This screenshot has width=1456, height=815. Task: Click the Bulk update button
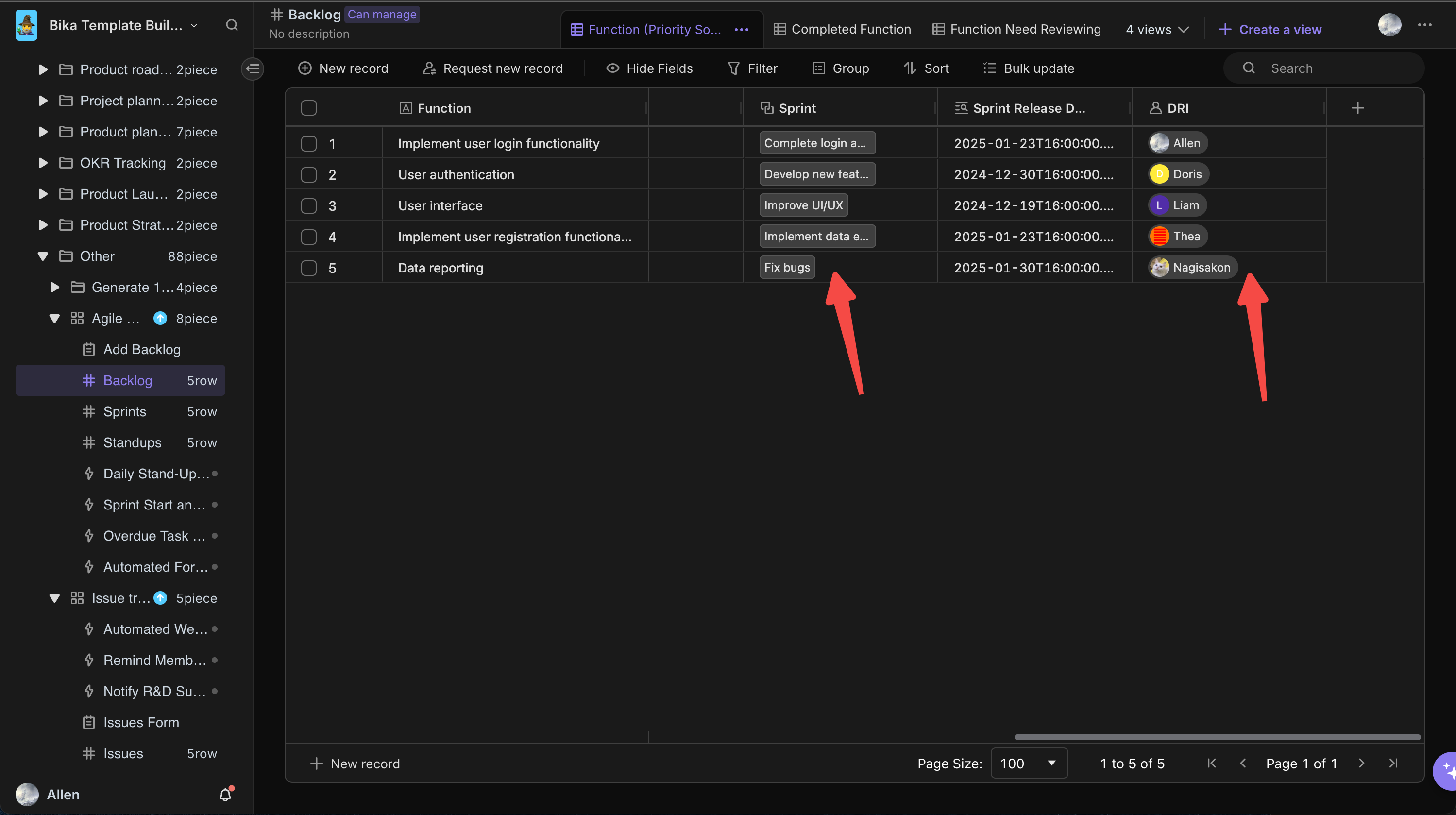click(x=1028, y=68)
